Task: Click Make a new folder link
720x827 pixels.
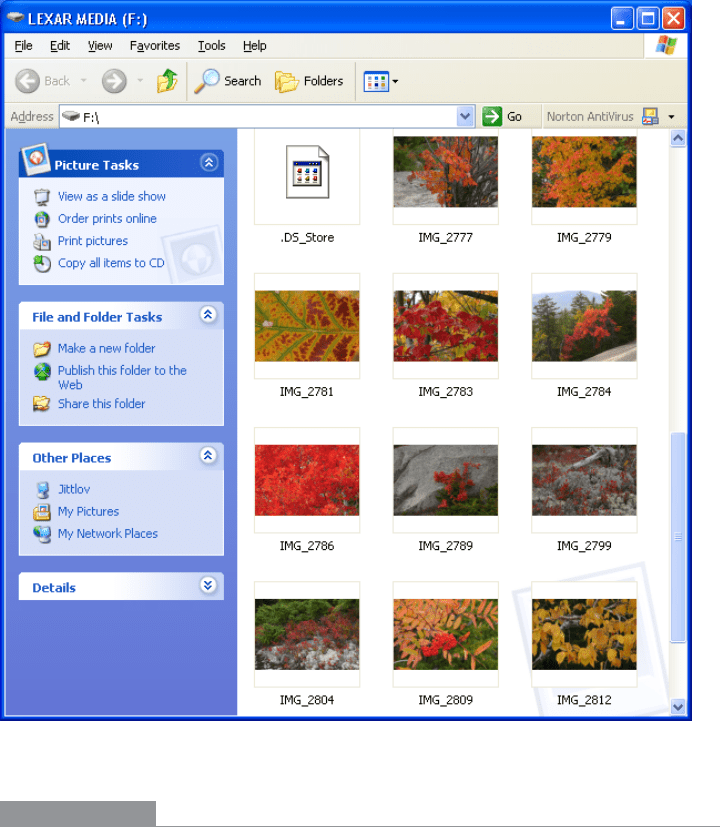Action: click(107, 349)
